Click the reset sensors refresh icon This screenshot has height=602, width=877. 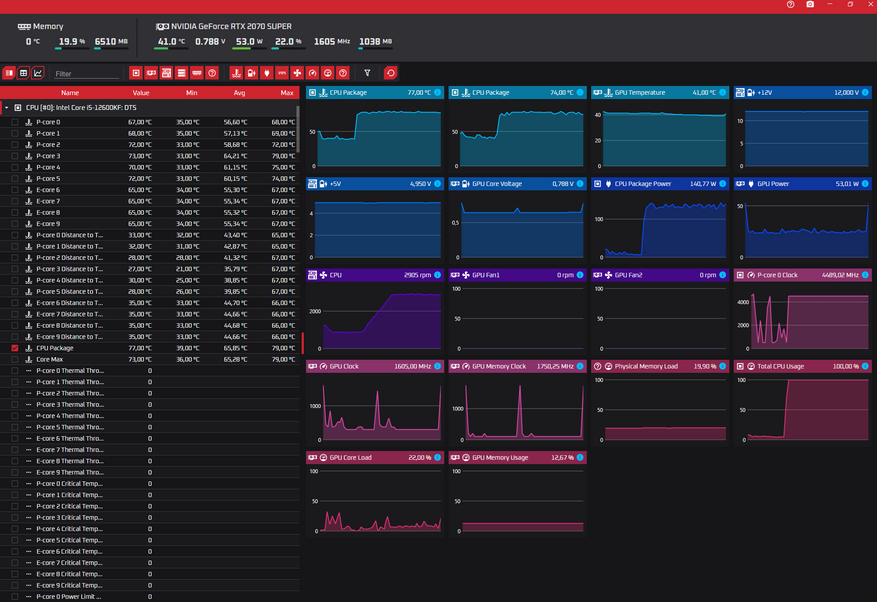point(390,73)
